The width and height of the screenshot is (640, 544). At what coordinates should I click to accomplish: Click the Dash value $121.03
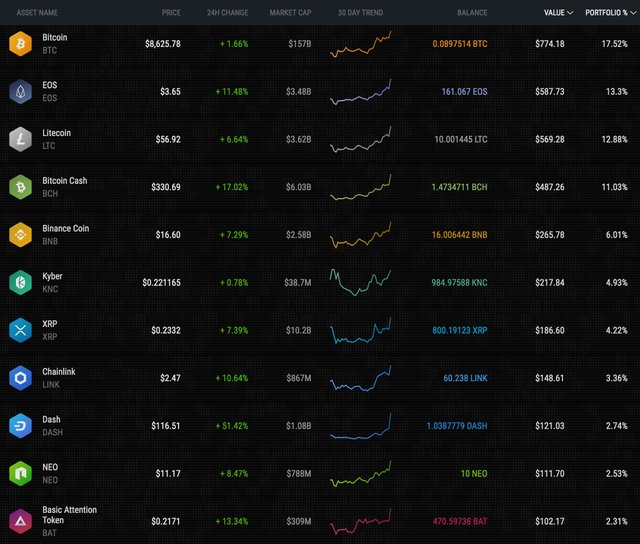point(550,426)
